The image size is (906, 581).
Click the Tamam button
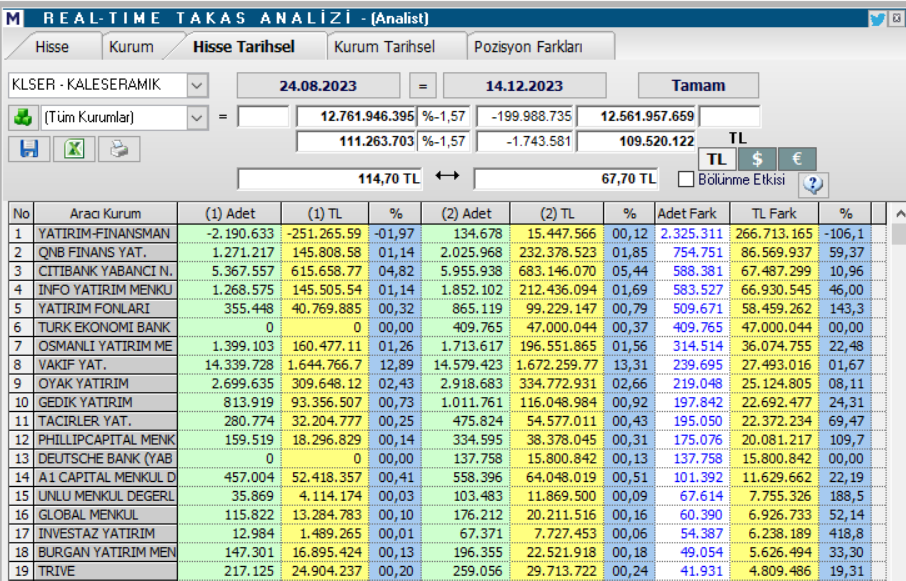(x=698, y=85)
